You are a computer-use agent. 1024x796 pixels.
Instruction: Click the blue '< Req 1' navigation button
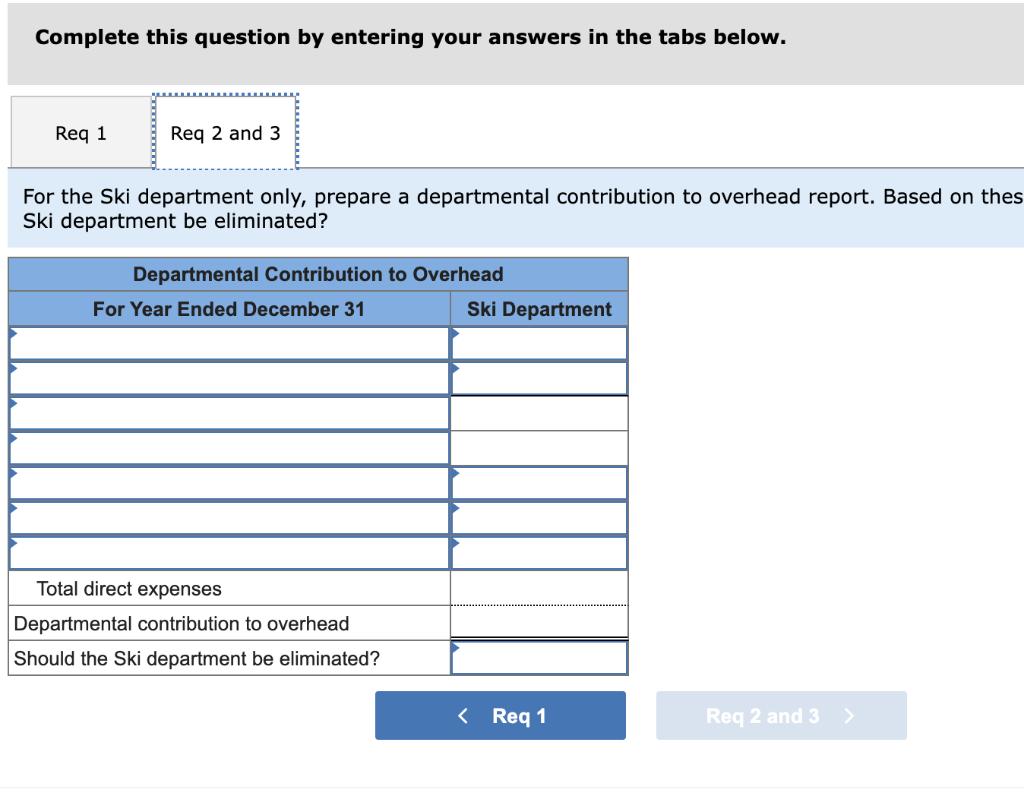pos(500,716)
